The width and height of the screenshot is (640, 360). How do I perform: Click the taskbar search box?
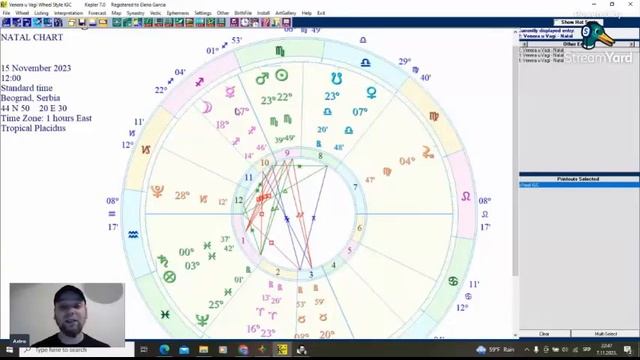[76, 350]
